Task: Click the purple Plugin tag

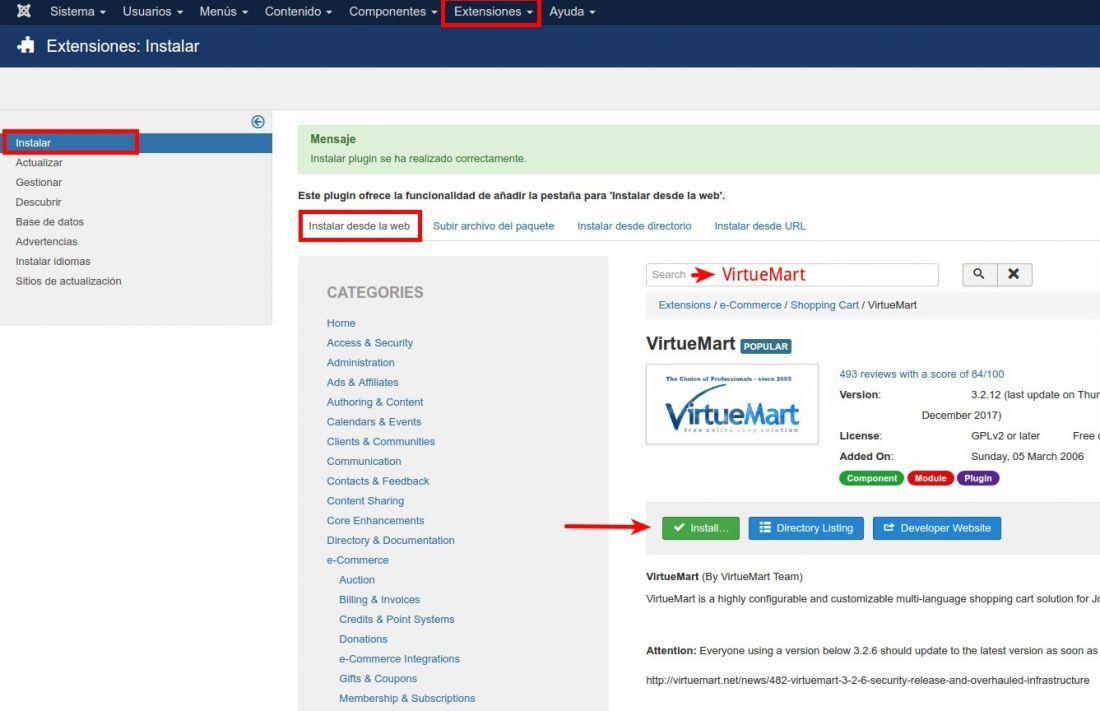Action: tap(978, 478)
